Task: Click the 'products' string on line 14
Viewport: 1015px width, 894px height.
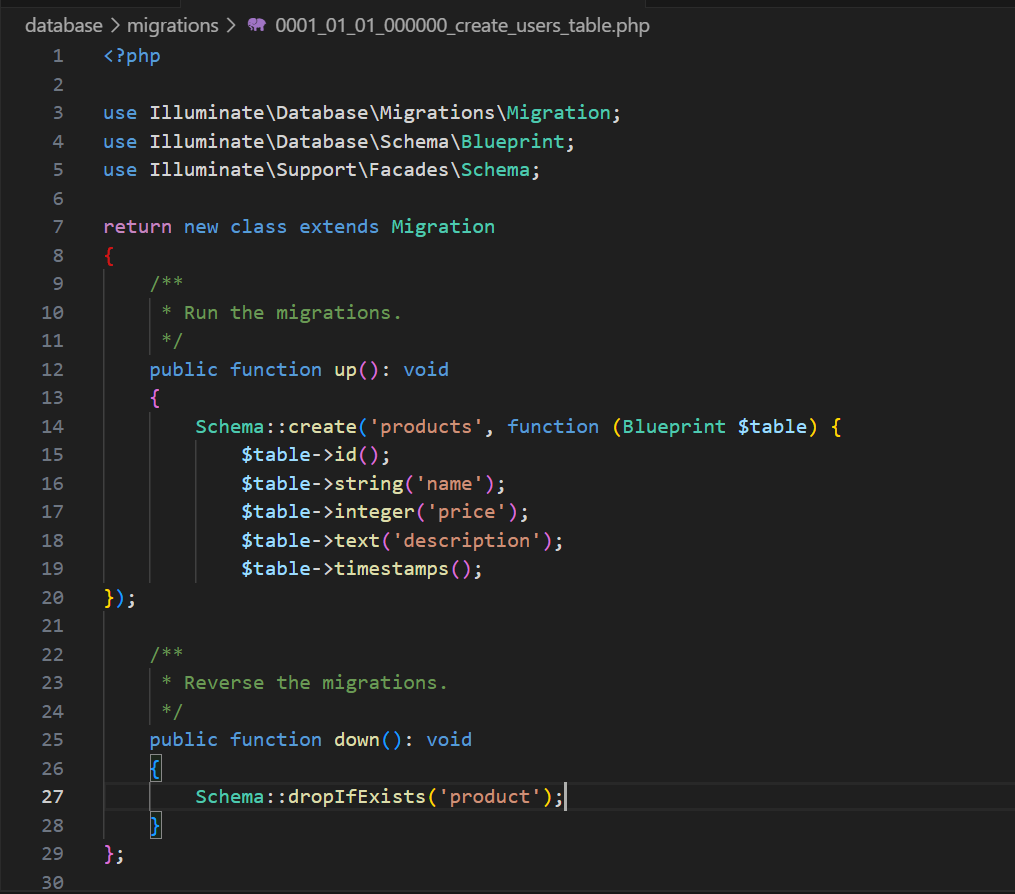Action: (x=426, y=427)
